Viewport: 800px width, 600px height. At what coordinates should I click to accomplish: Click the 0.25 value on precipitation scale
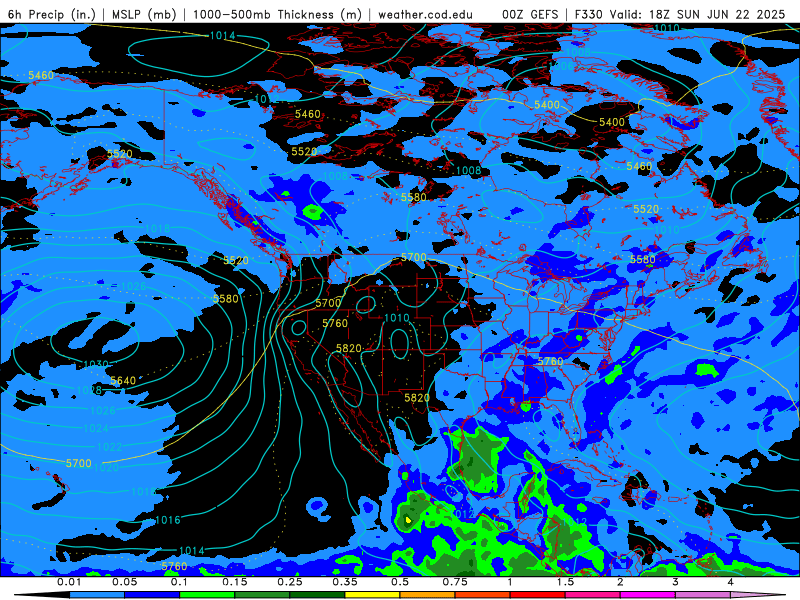(289, 583)
